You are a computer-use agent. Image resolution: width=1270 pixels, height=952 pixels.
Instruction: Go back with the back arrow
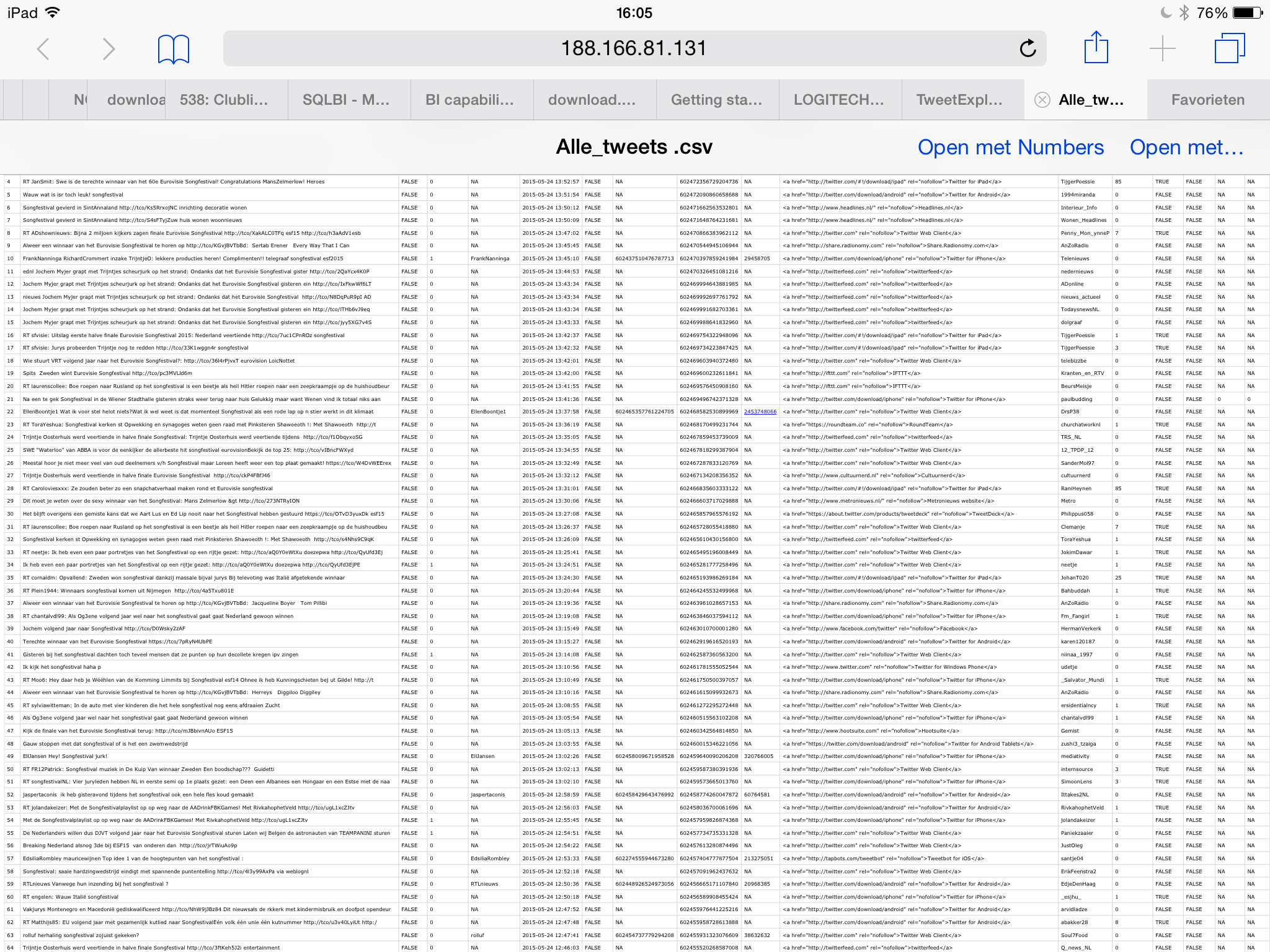tap(43, 49)
